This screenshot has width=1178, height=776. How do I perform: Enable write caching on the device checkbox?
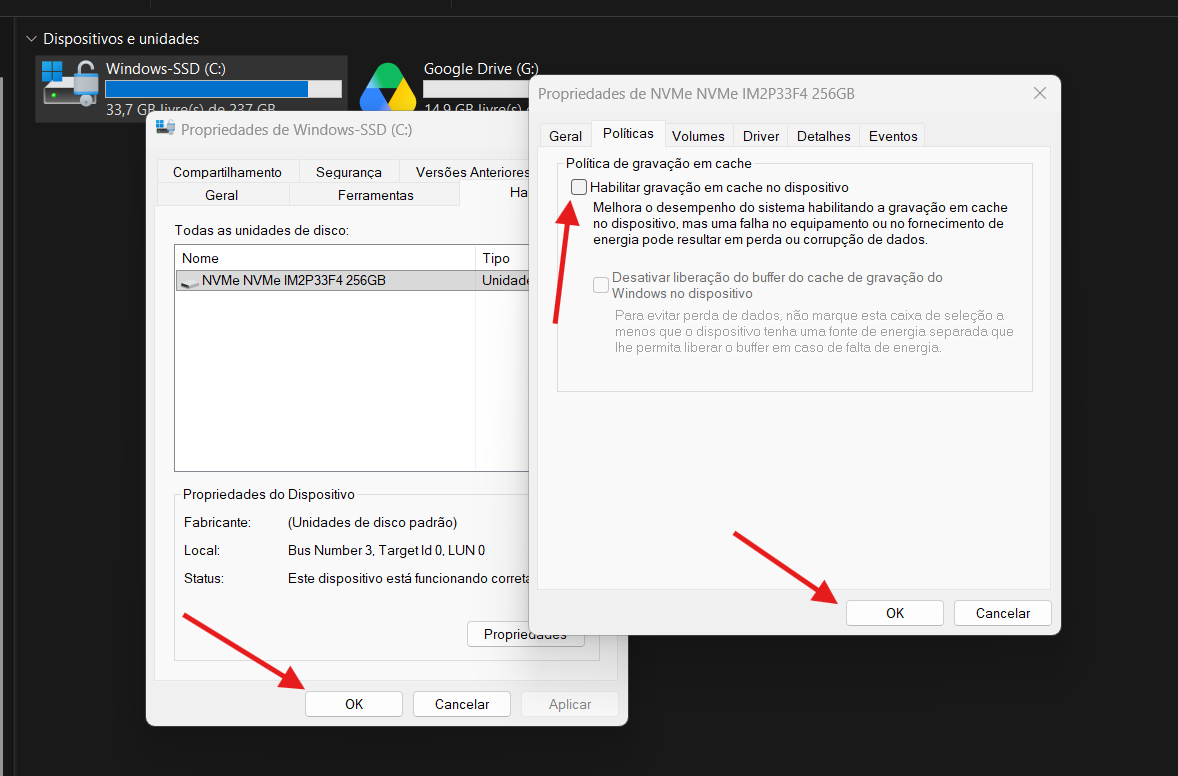578,187
